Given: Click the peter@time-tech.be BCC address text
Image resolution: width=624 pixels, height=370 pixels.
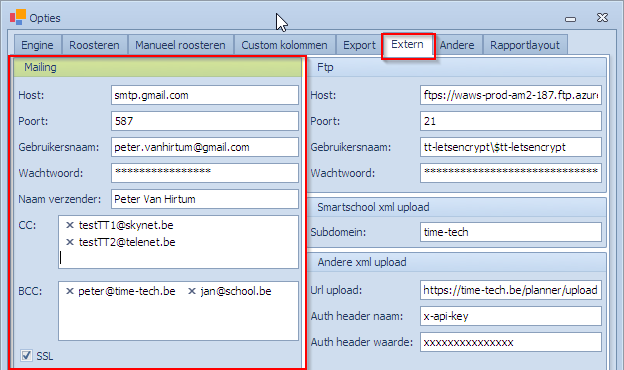Looking at the screenshot, I should click(x=127, y=291).
